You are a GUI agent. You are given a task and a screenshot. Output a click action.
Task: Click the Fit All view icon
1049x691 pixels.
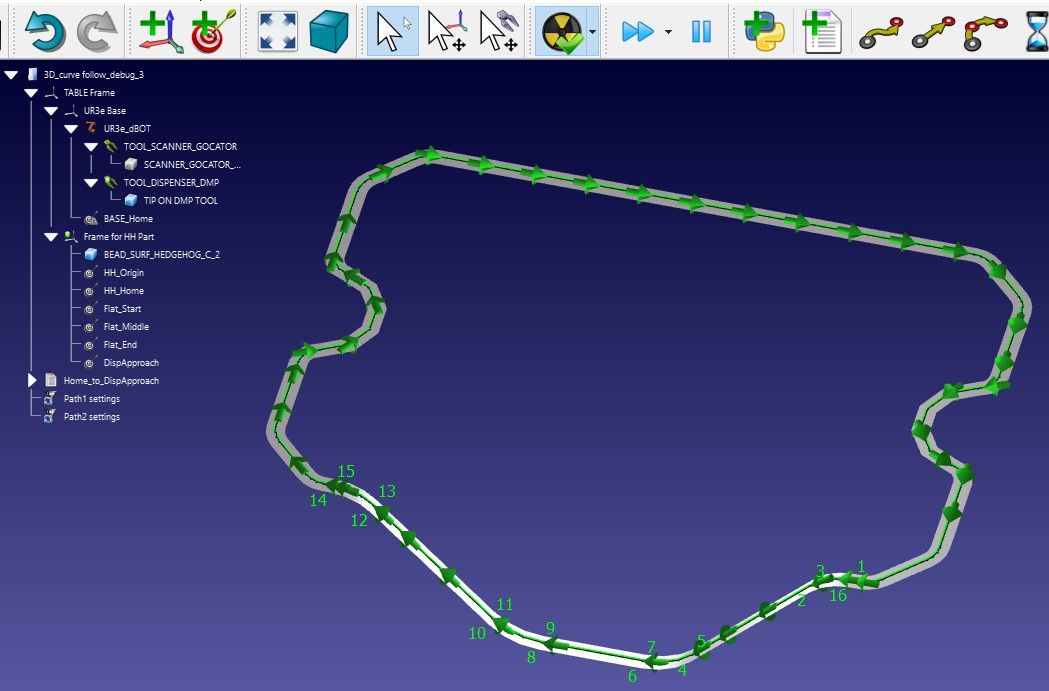click(278, 31)
